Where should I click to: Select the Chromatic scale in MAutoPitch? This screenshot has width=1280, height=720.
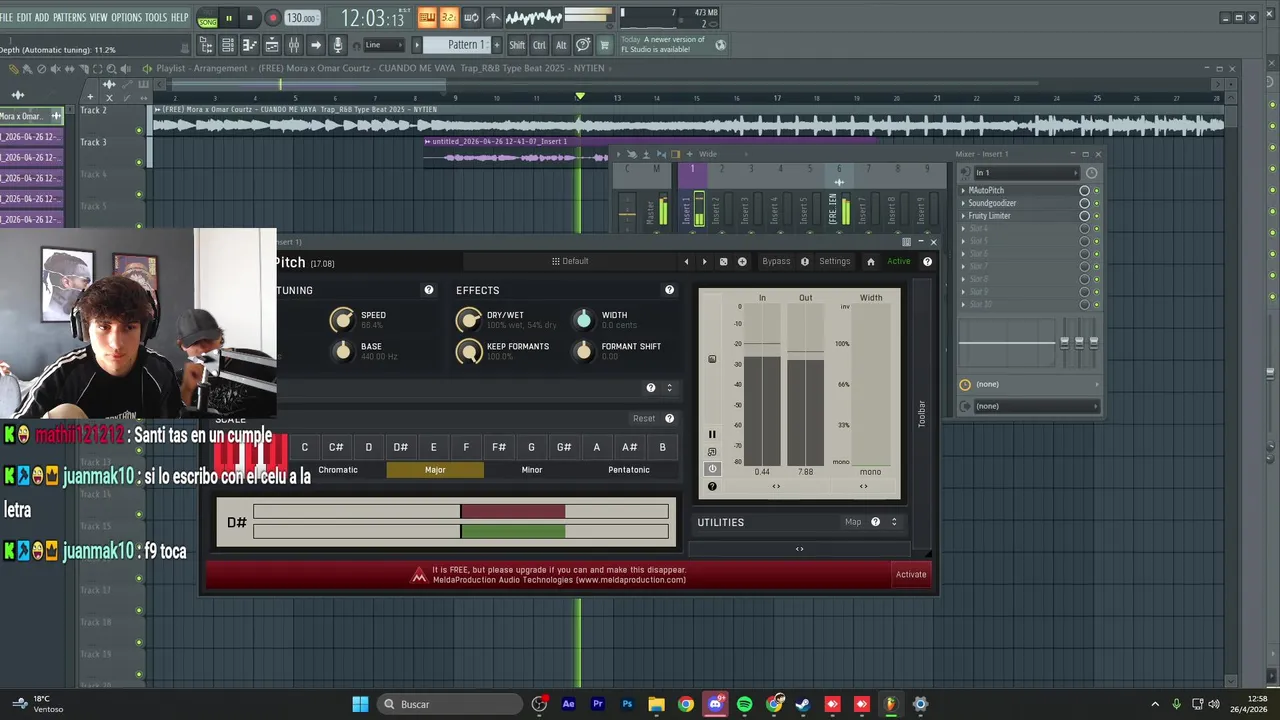[x=338, y=470]
